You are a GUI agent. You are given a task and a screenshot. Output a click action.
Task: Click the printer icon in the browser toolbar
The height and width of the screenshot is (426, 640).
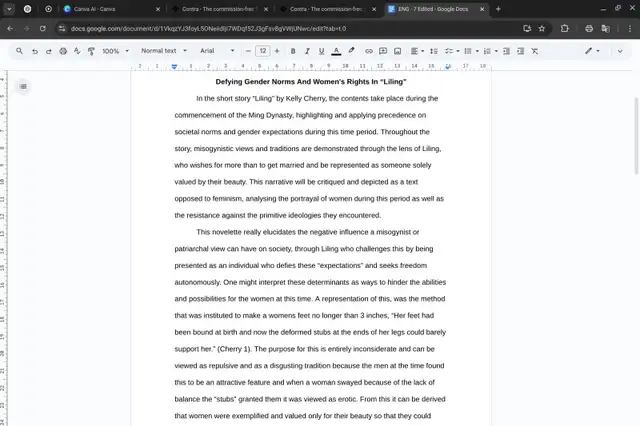click(x=589, y=29)
